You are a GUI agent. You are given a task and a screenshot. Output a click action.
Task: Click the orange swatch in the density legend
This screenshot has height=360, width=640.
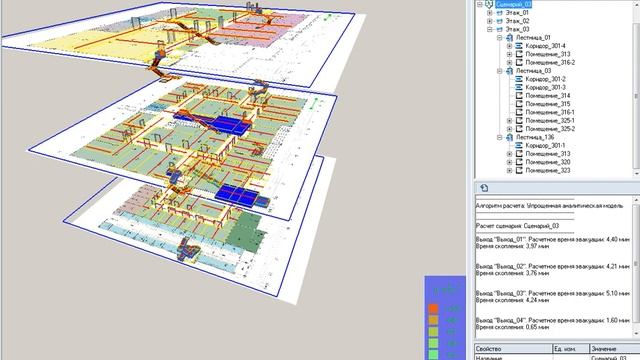433,309
